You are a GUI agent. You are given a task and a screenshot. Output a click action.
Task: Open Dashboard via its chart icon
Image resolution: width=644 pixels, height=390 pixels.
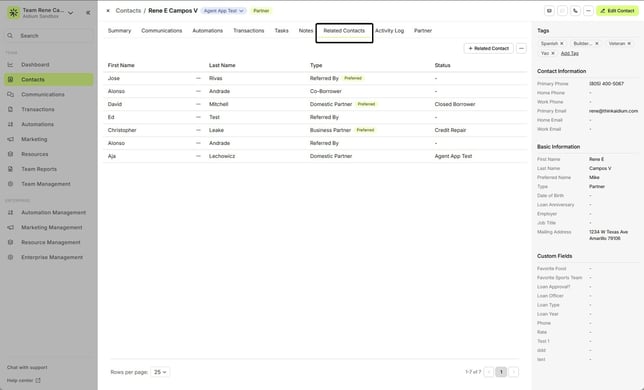tap(10, 64)
